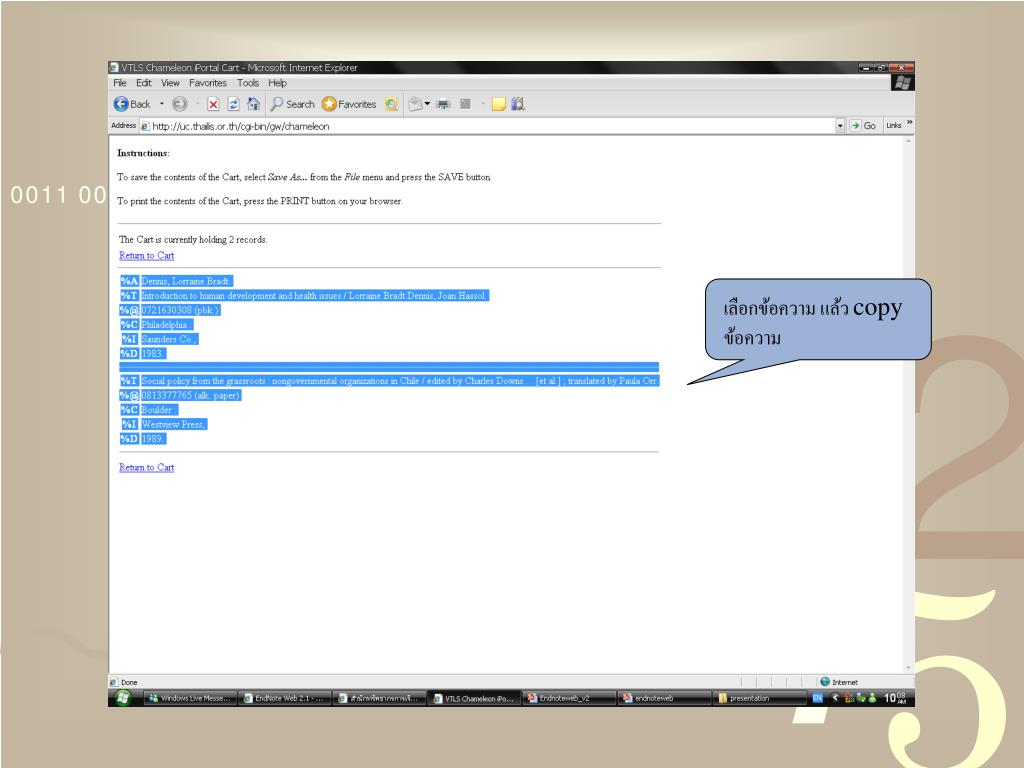
Task: Click the vertical scrollbar up arrow
Action: (908, 141)
